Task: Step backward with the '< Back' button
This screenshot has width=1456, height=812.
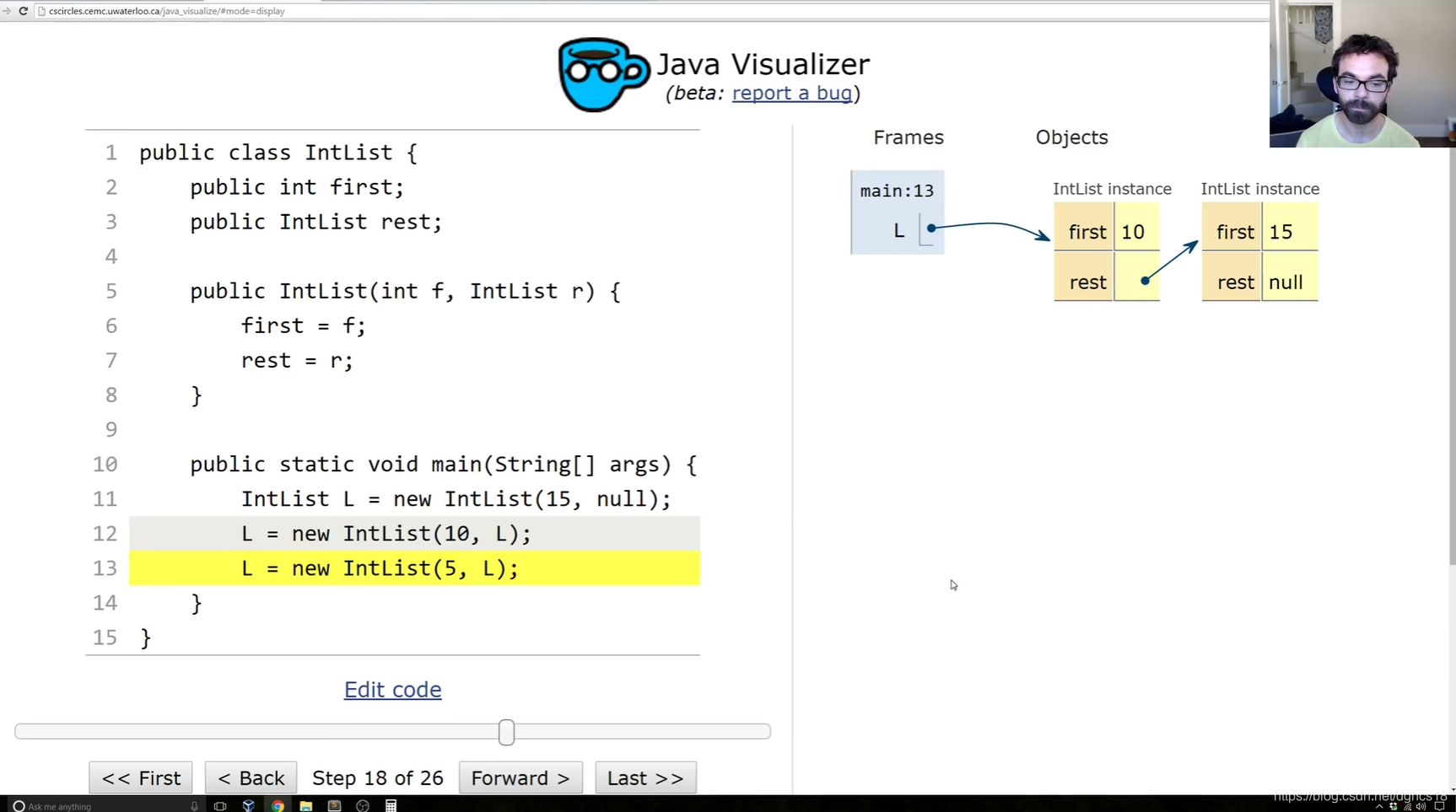Action: (x=251, y=778)
